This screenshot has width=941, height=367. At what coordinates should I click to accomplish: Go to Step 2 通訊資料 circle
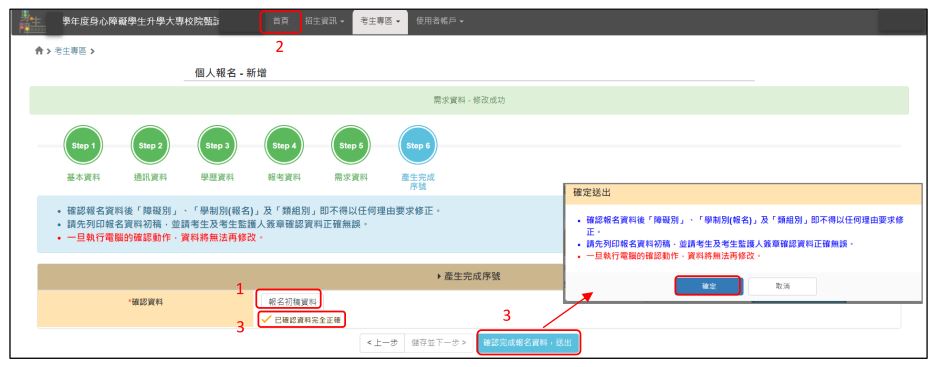coord(150,145)
